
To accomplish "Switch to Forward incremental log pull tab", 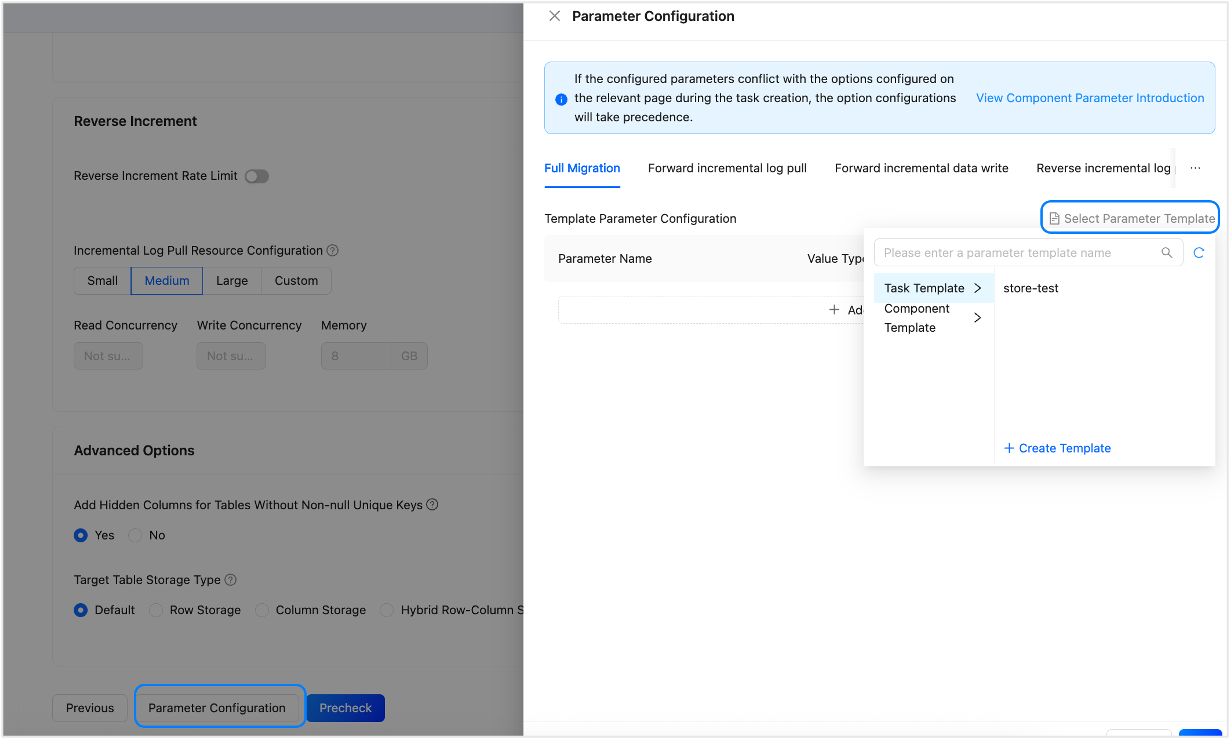I will click(727, 168).
